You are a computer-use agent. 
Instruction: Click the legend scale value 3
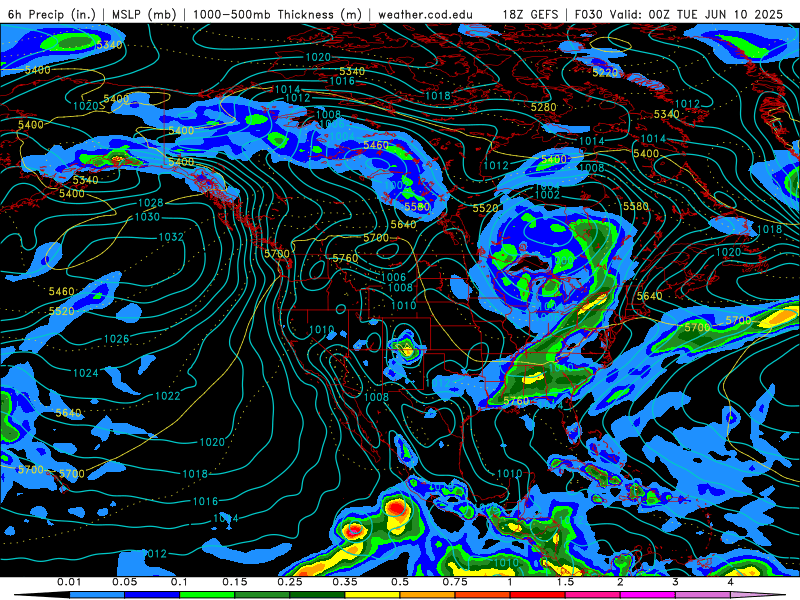[676, 582]
